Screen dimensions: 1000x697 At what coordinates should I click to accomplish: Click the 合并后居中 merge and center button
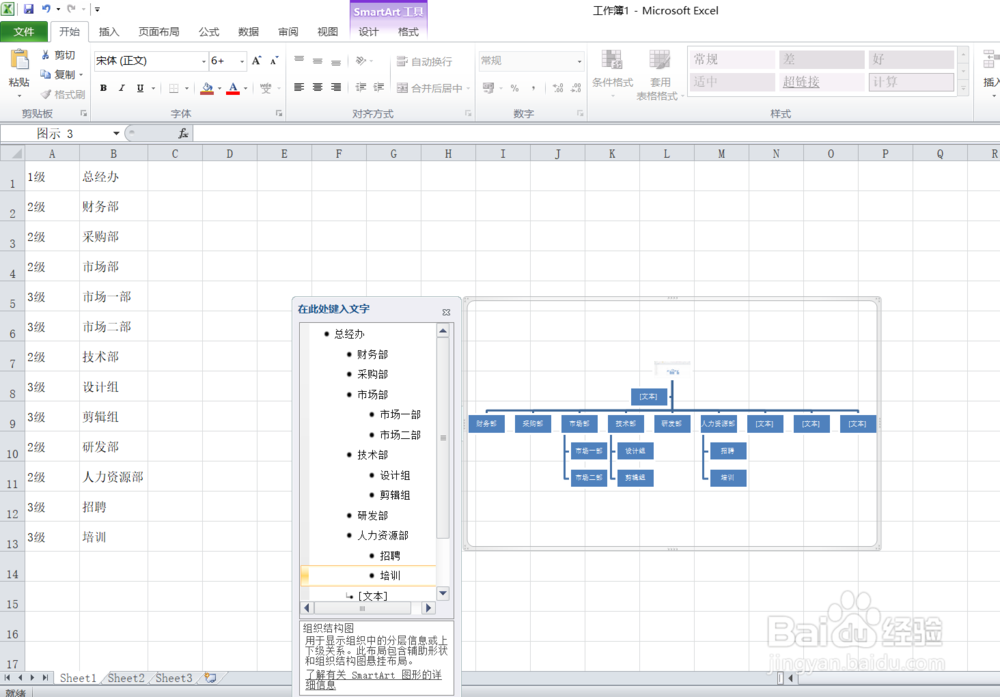point(429,88)
